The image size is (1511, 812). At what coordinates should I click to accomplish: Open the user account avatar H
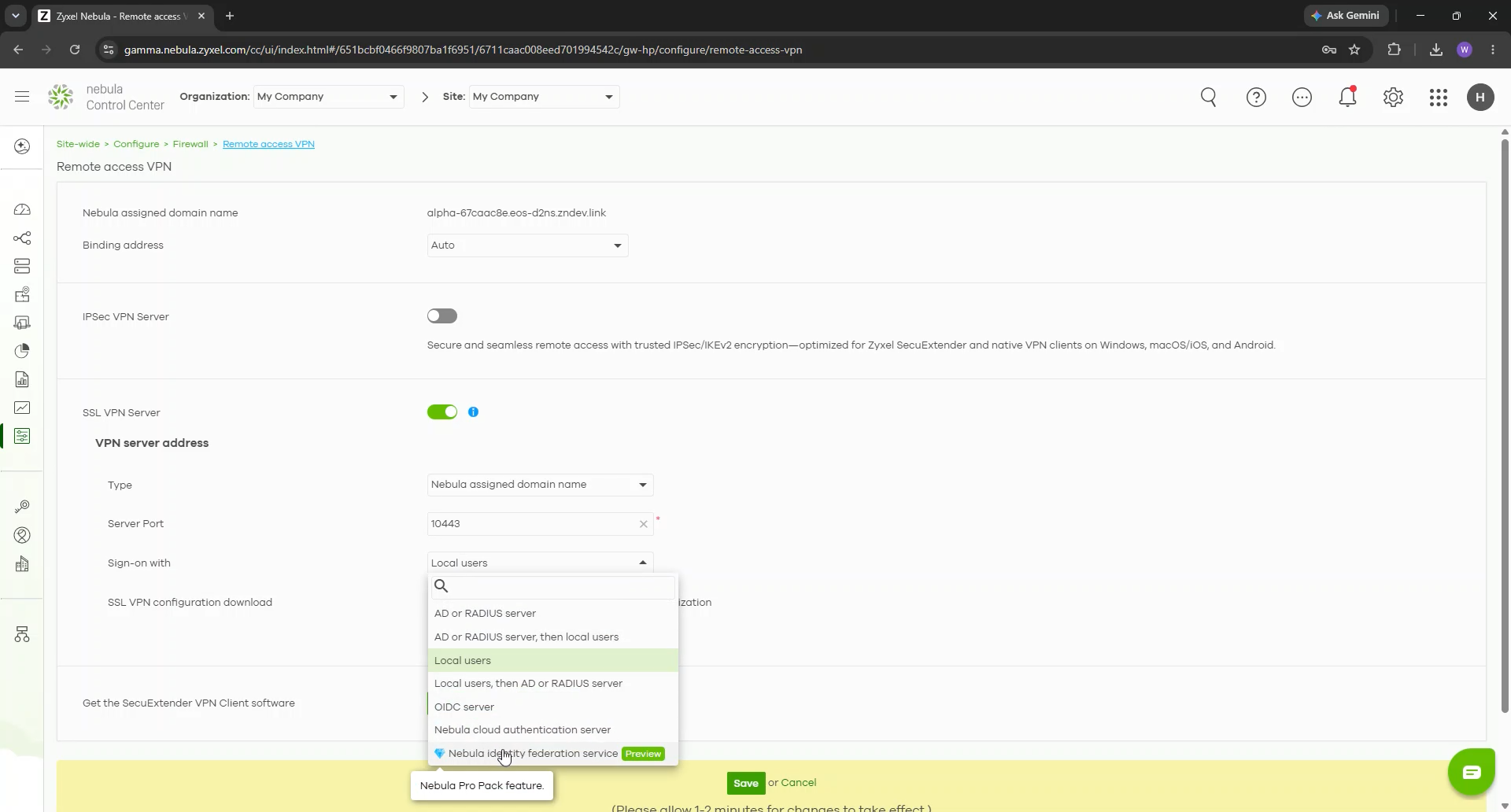coord(1480,97)
